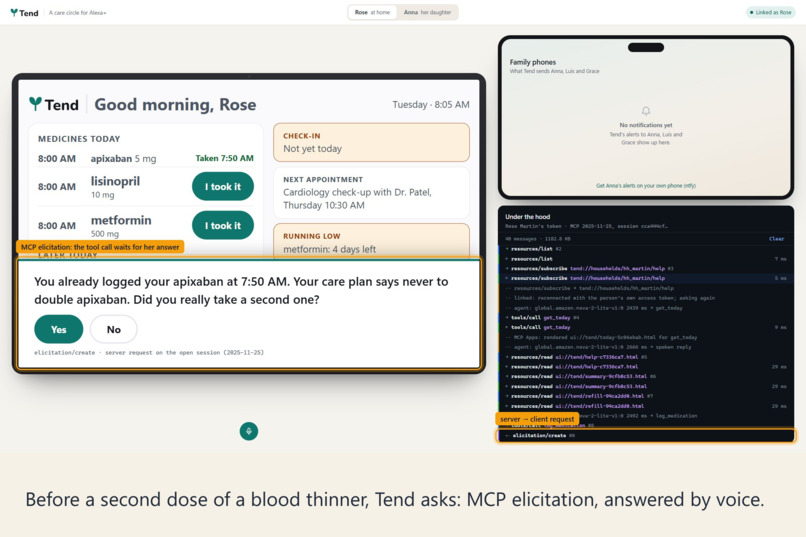Click the A care circle for Alexa+ tagline
The image size is (806, 537).
pos(78,12)
